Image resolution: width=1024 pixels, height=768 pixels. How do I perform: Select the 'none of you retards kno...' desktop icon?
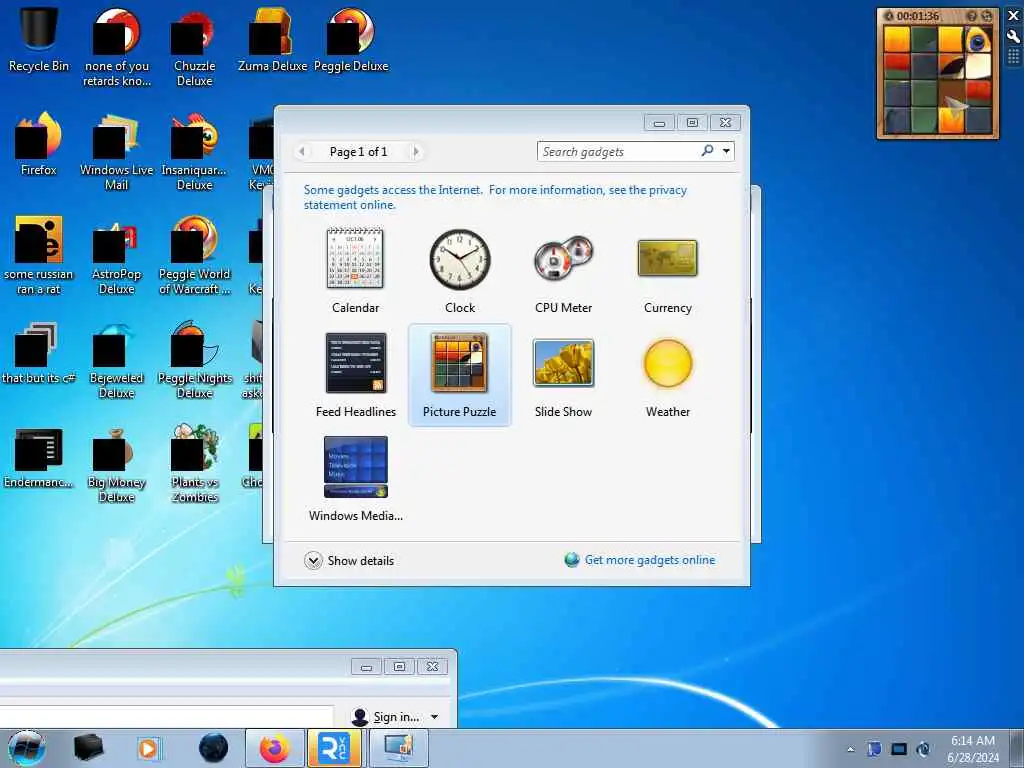pyautogui.click(x=116, y=47)
